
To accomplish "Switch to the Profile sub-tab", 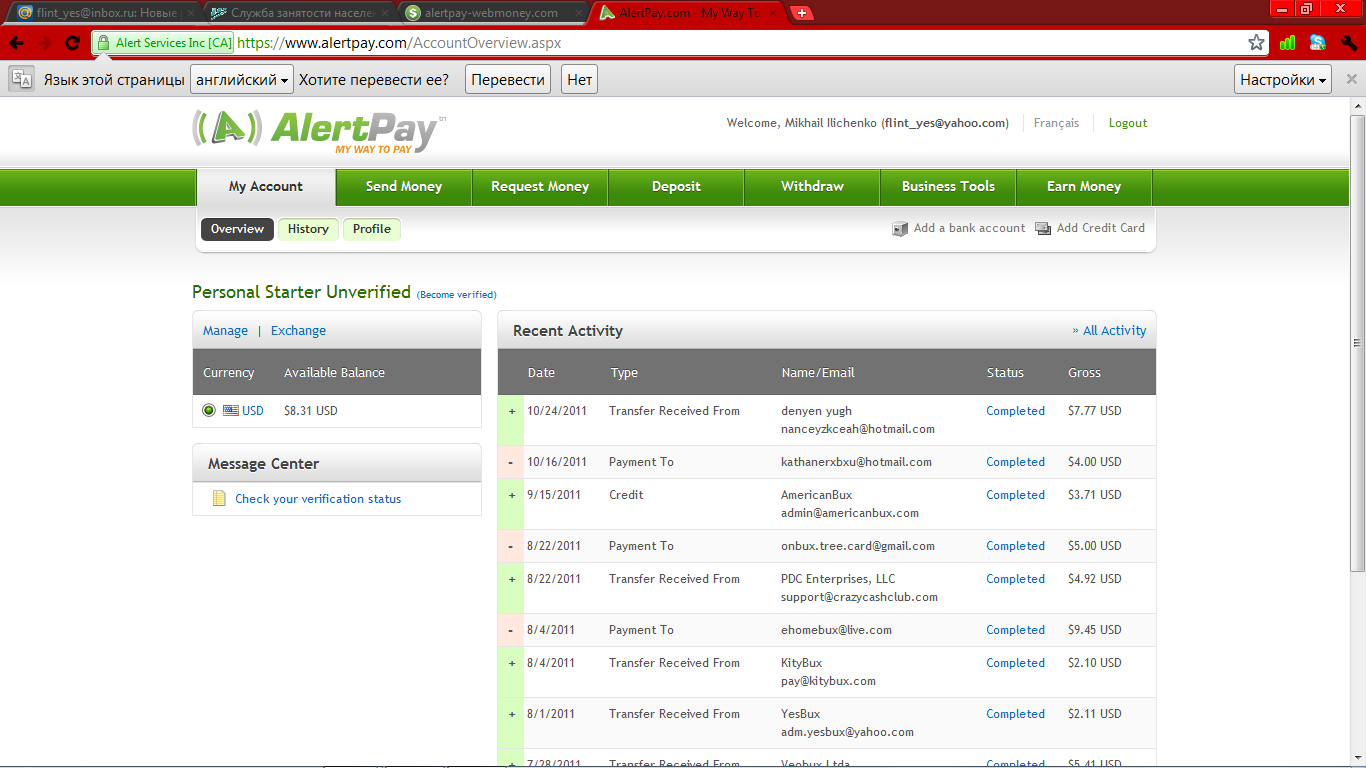I will tap(372, 229).
